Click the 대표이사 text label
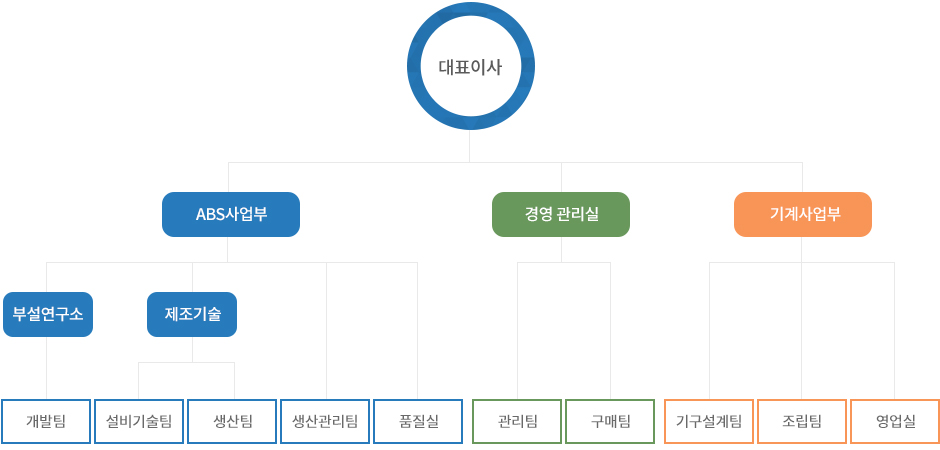Viewport: 940px width, 450px height. click(x=471, y=67)
